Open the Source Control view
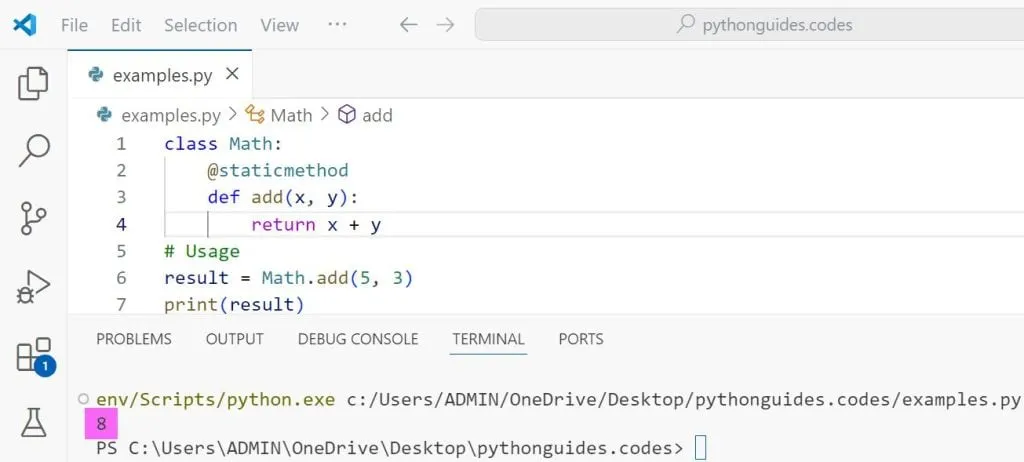This screenshot has width=1024, height=462. (x=33, y=218)
